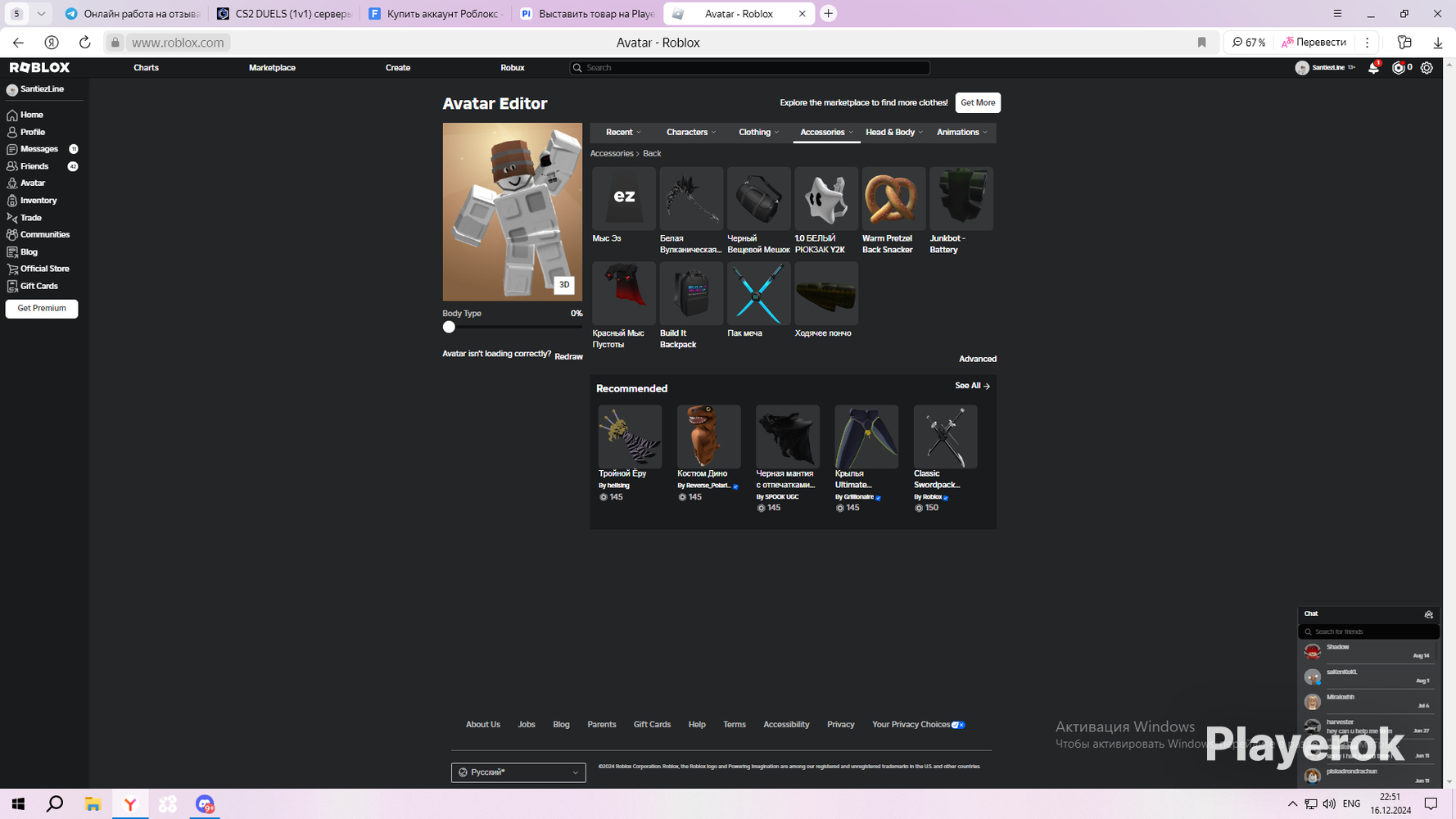1456x819 pixels.
Task: Open the volume control in tray
Action: point(1329,804)
